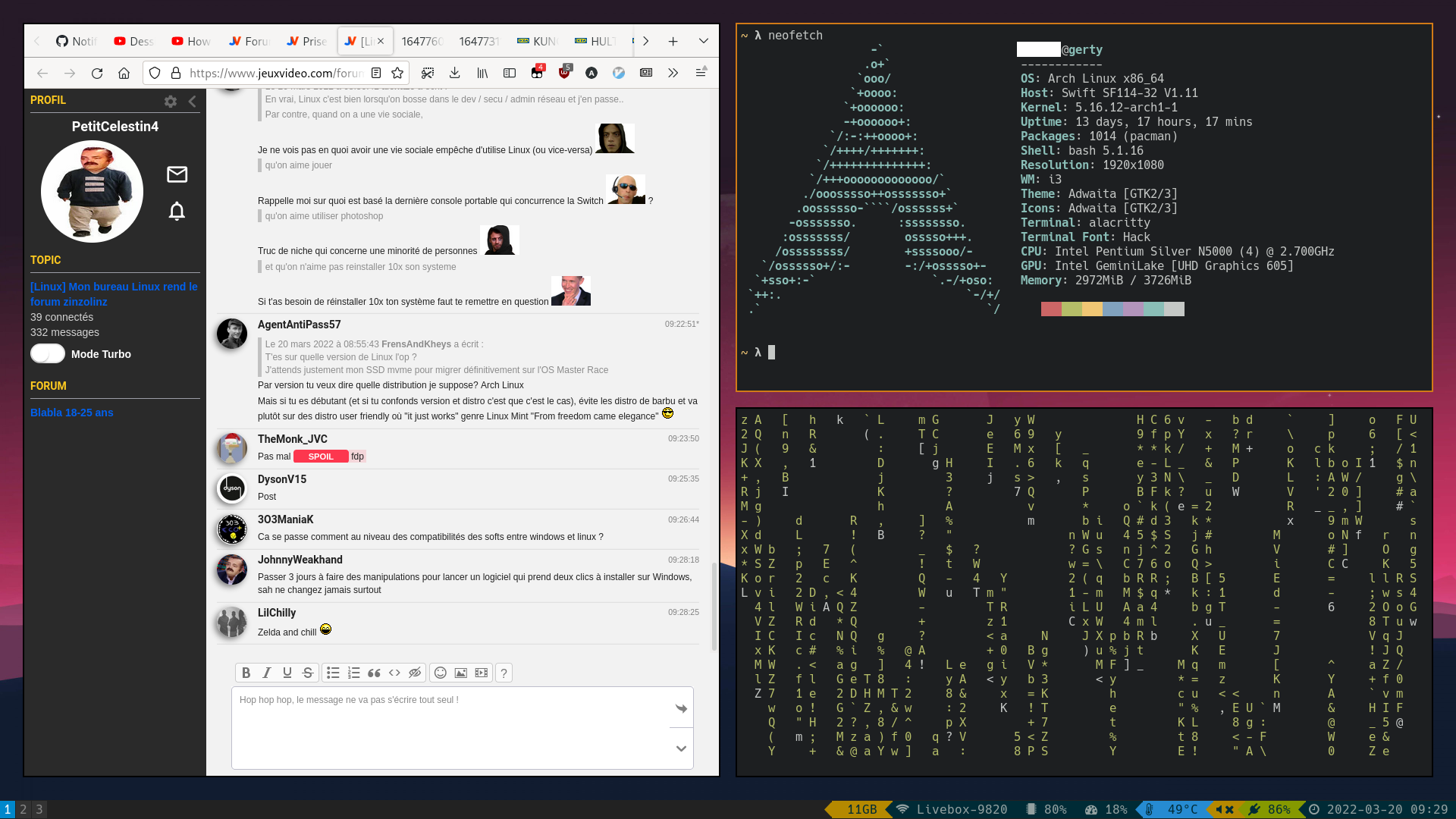1456x819 pixels.
Task: Open profile settings with the gear icon
Action: click(x=171, y=101)
